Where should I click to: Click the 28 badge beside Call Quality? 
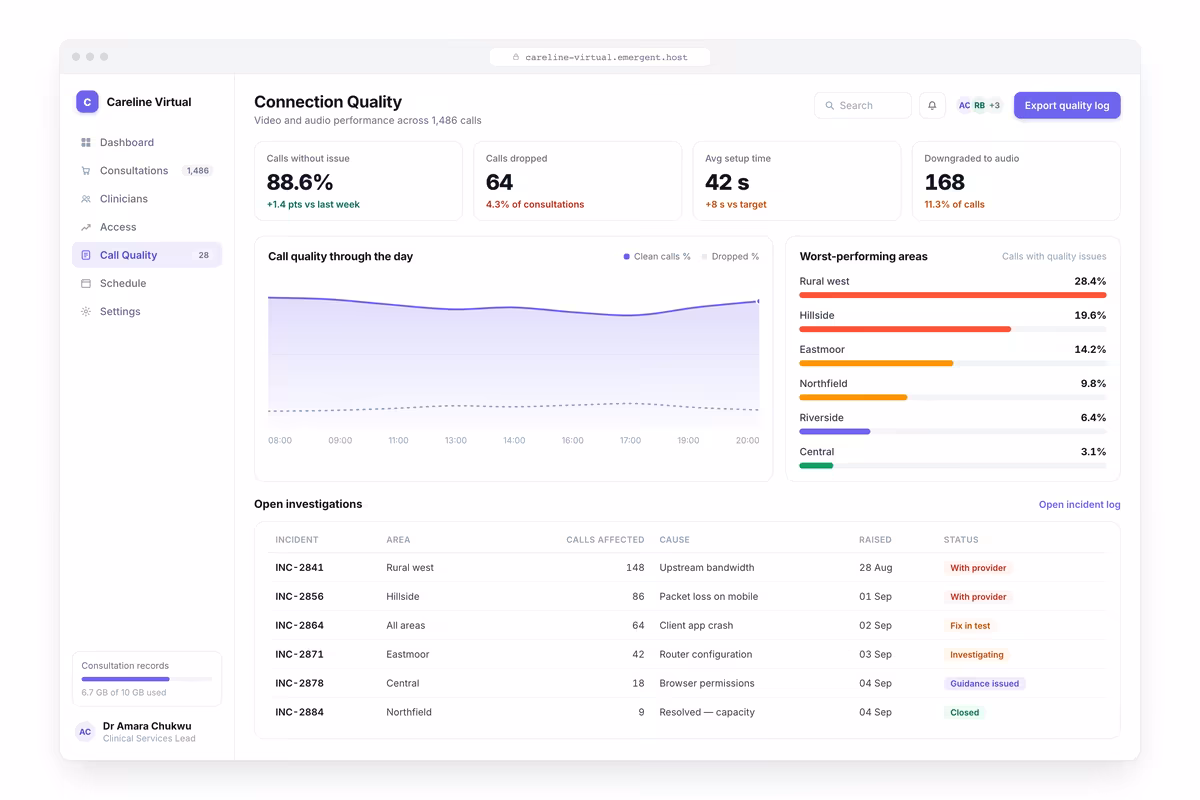click(x=204, y=255)
